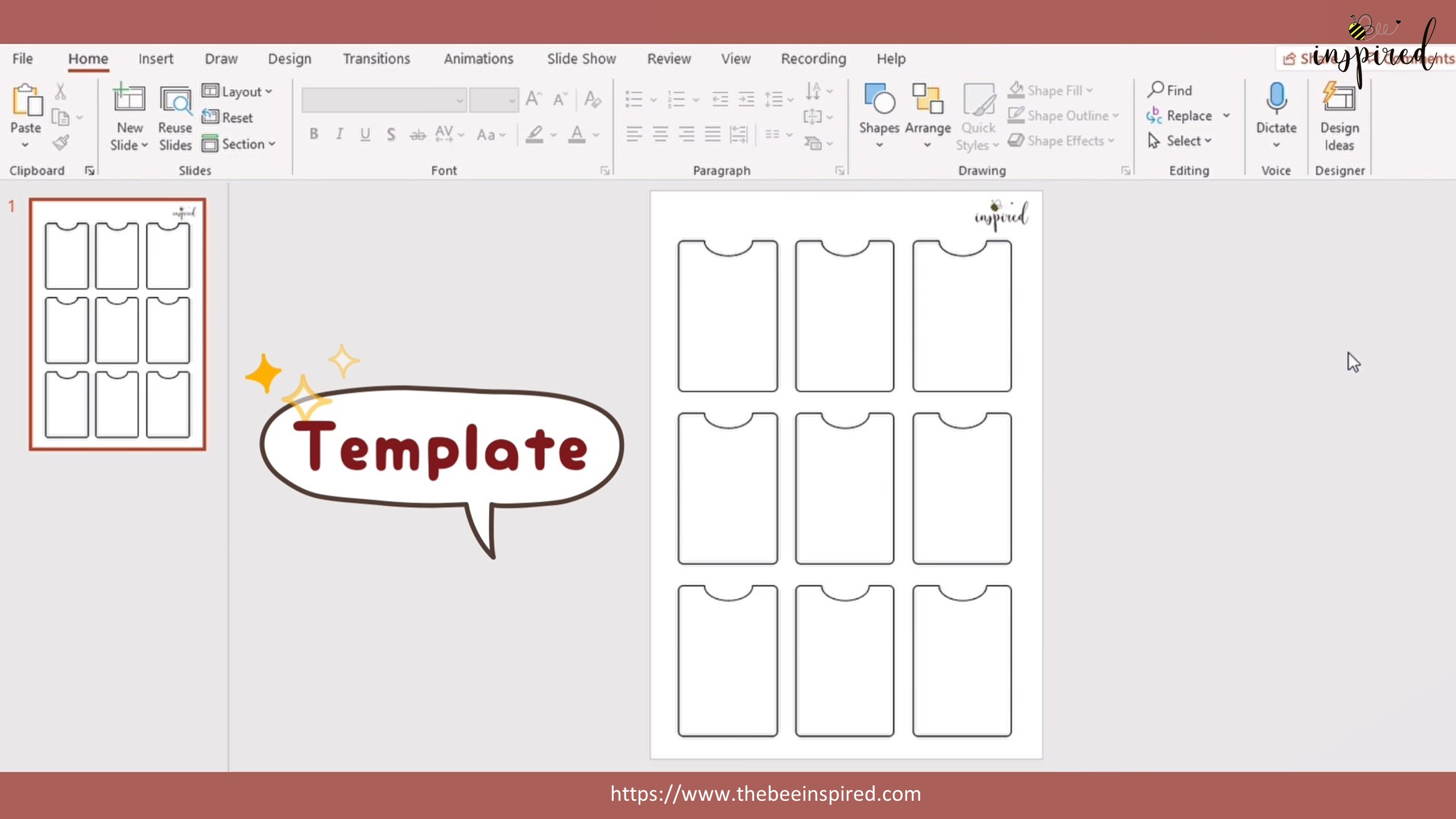Open the Shapes gallery
This screenshot has width=1456, height=819.
pos(879,116)
